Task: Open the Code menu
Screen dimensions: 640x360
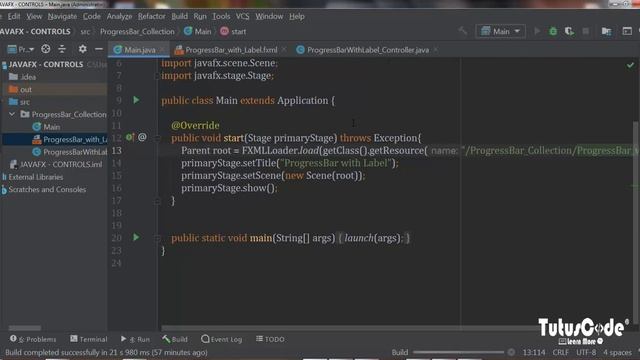Action: coord(92,16)
